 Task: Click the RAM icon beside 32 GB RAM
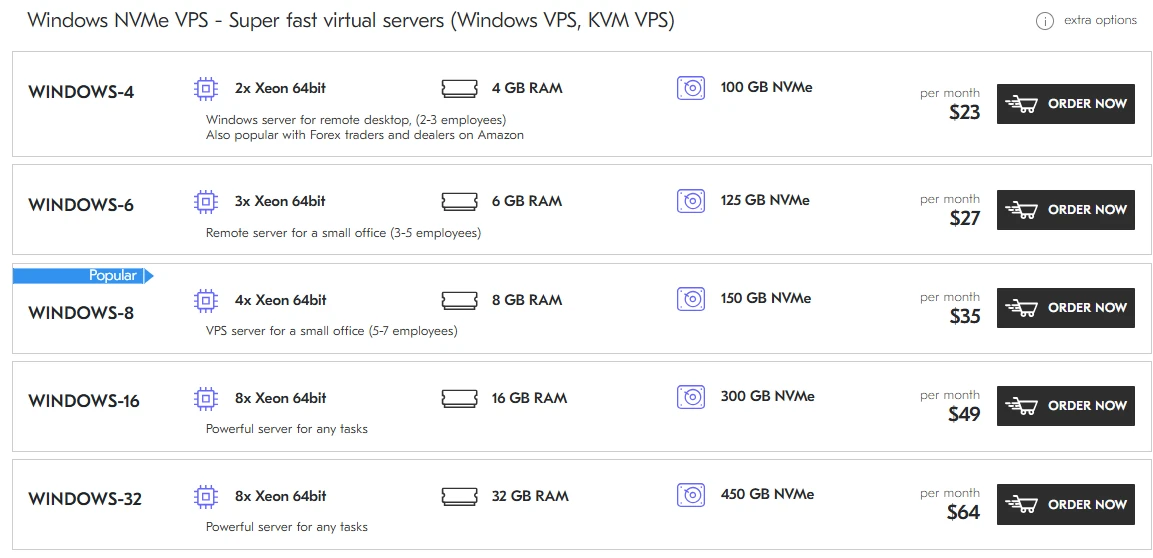[459, 496]
